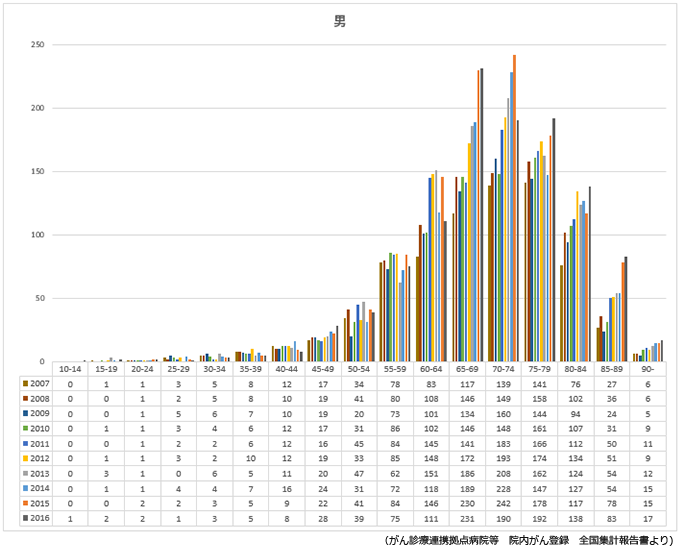The width and height of the screenshot is (680, 550).
Task: Select the 2013 series row label
Action: coord(39,472)
